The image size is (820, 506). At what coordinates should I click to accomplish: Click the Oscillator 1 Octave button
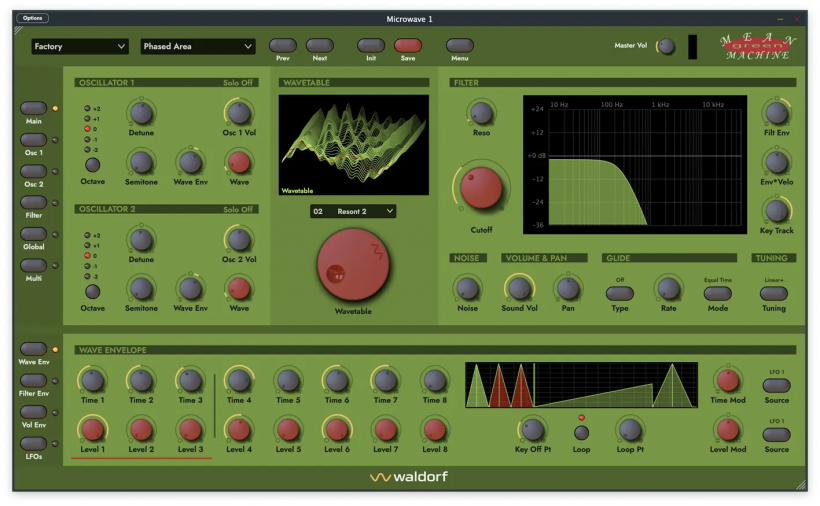click(x=93, y=165)
